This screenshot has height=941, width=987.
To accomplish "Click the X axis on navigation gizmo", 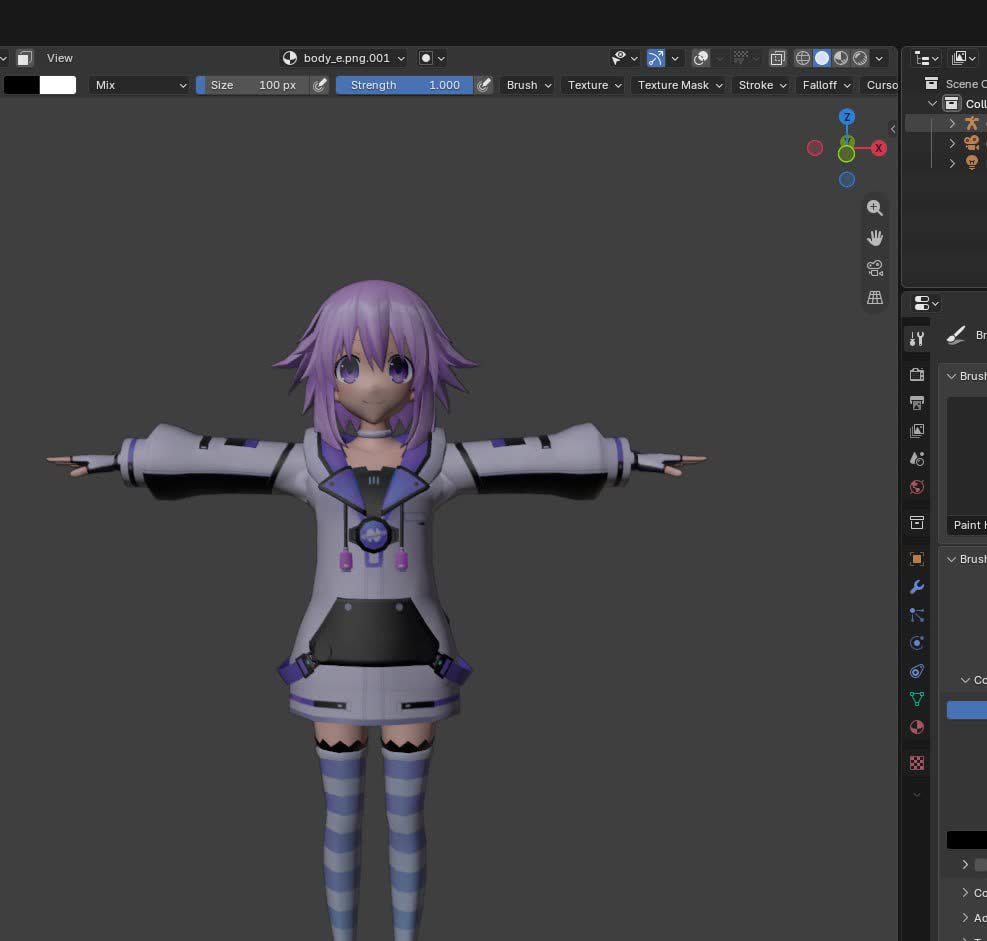I will click(x=878, y=148).
